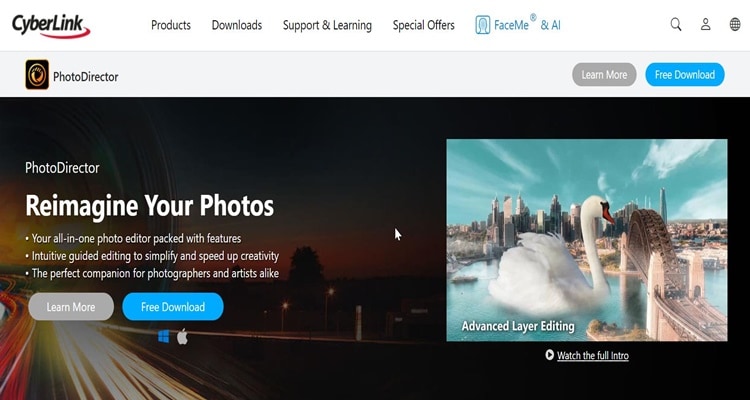
Task: Click the FaceMe face-scan icon
Action: [x=483, y=25]
